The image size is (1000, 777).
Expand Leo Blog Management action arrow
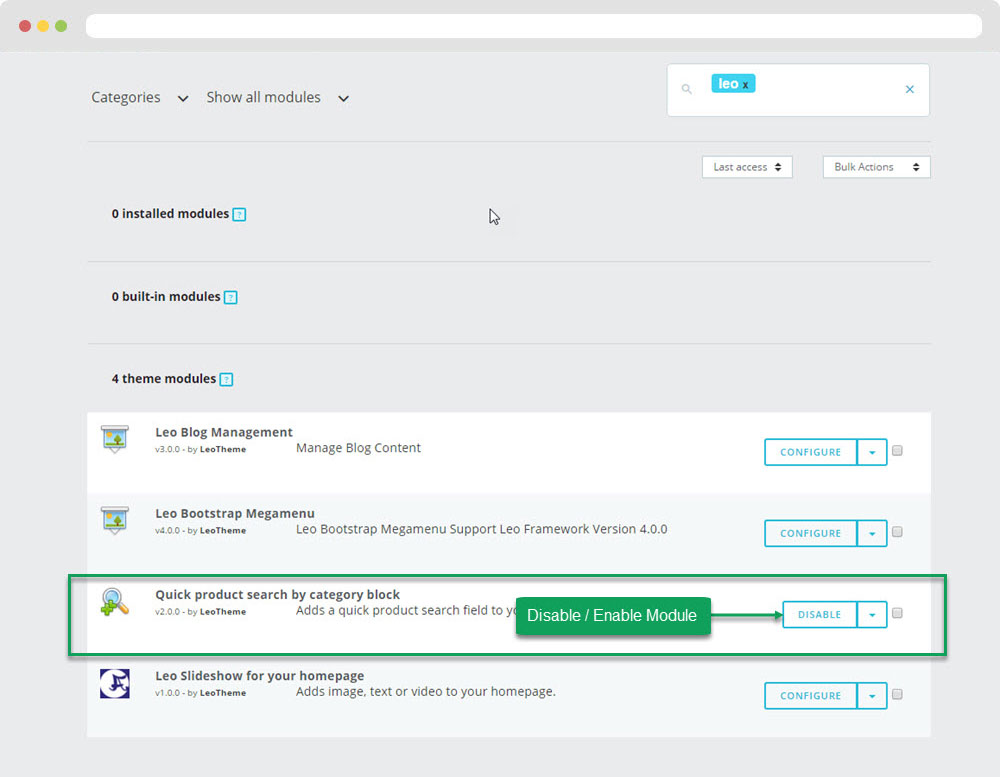[872, 452]
